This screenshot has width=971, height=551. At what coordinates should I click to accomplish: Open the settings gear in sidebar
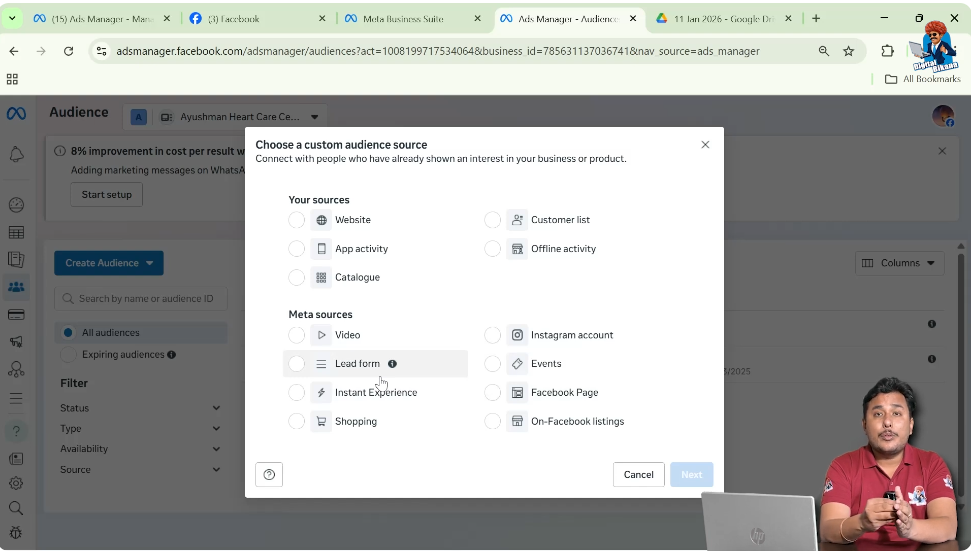pyautogui.click(x=16, y=484)
